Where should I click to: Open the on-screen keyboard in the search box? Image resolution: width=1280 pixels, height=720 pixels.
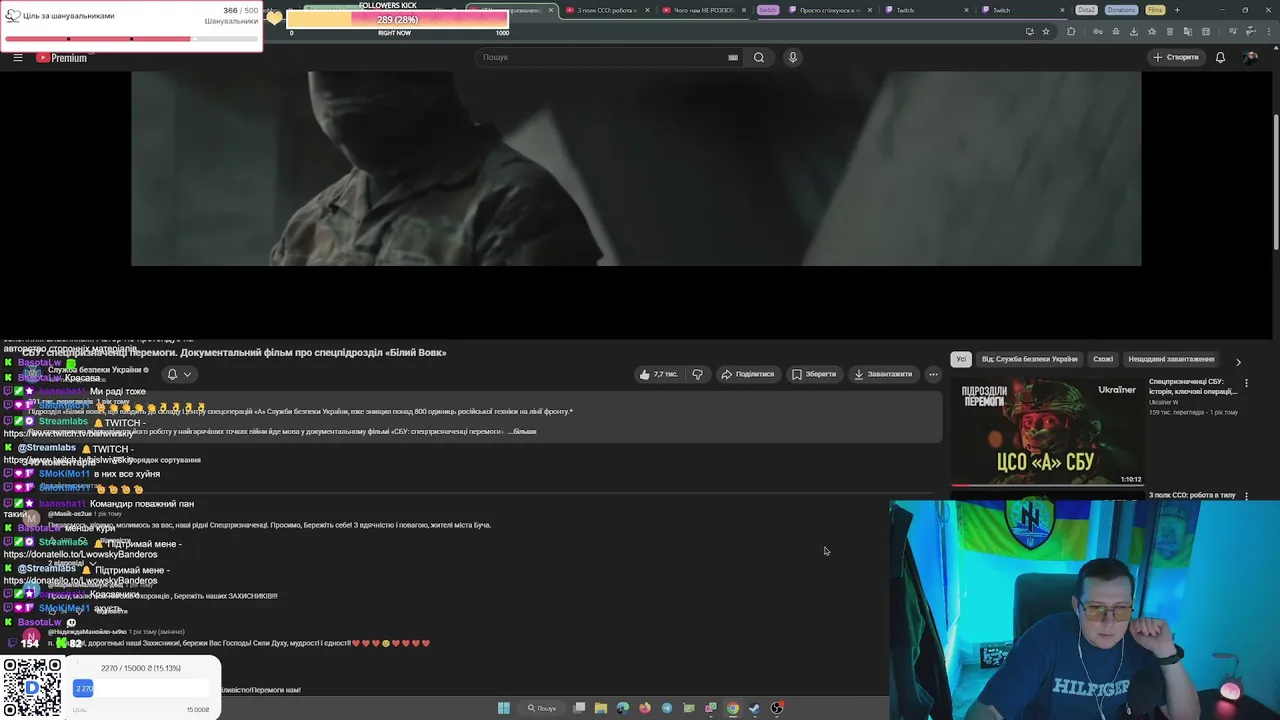pos(733,57)
